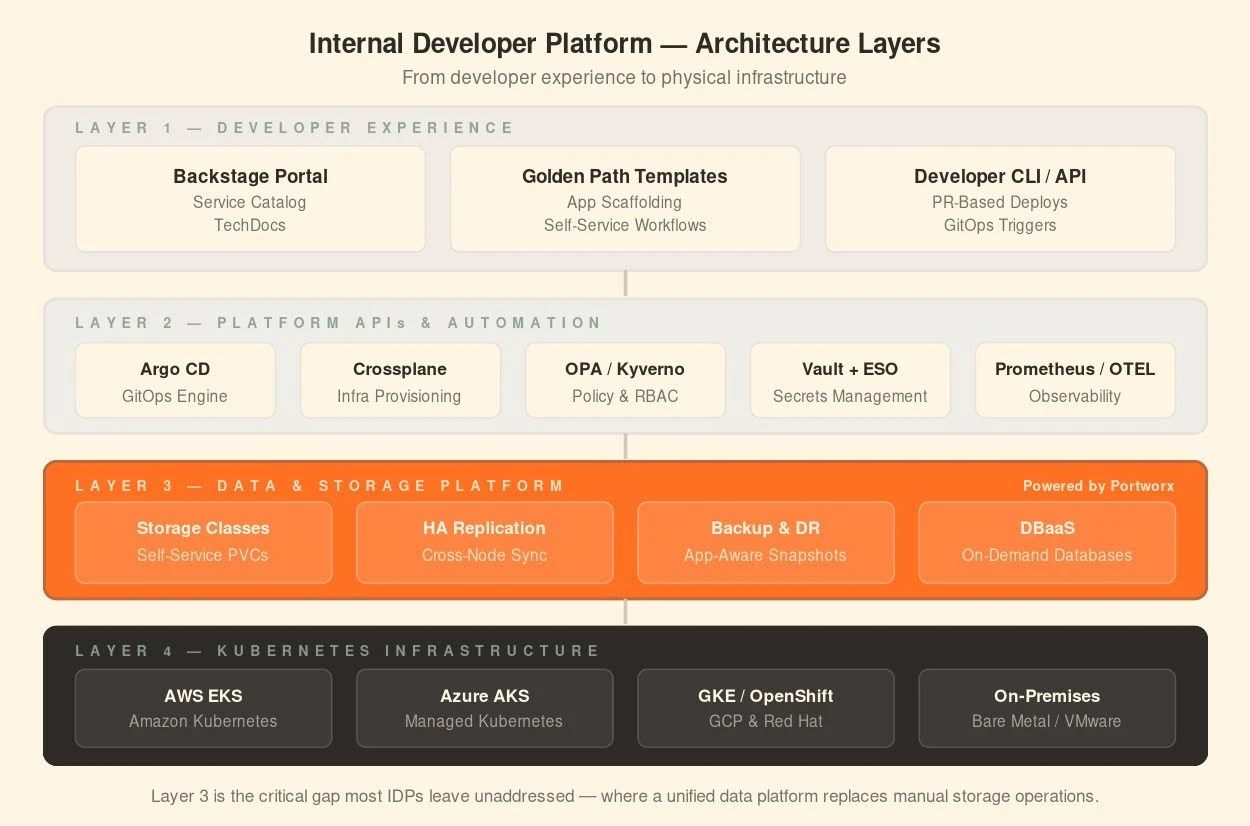The width and height of the screenshot is (1250, 826).
Task: Click the GKE / OpenShift card
Action: click(x=766, y=708)
